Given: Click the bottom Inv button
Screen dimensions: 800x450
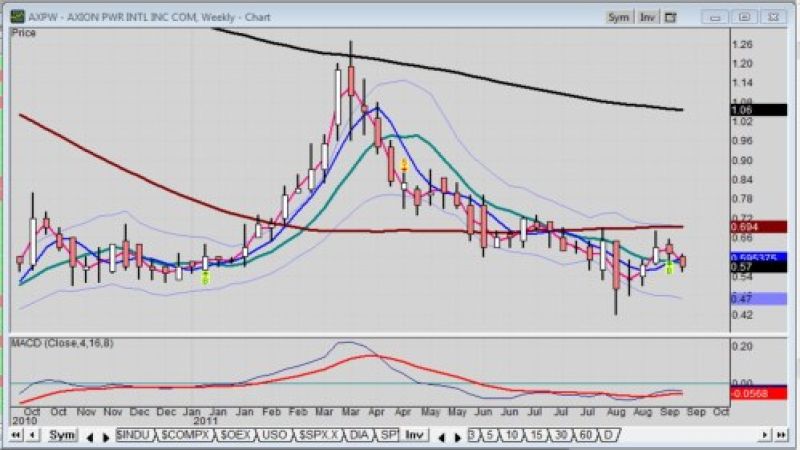Looking at the screenshot, I should [x=414, y=435].
